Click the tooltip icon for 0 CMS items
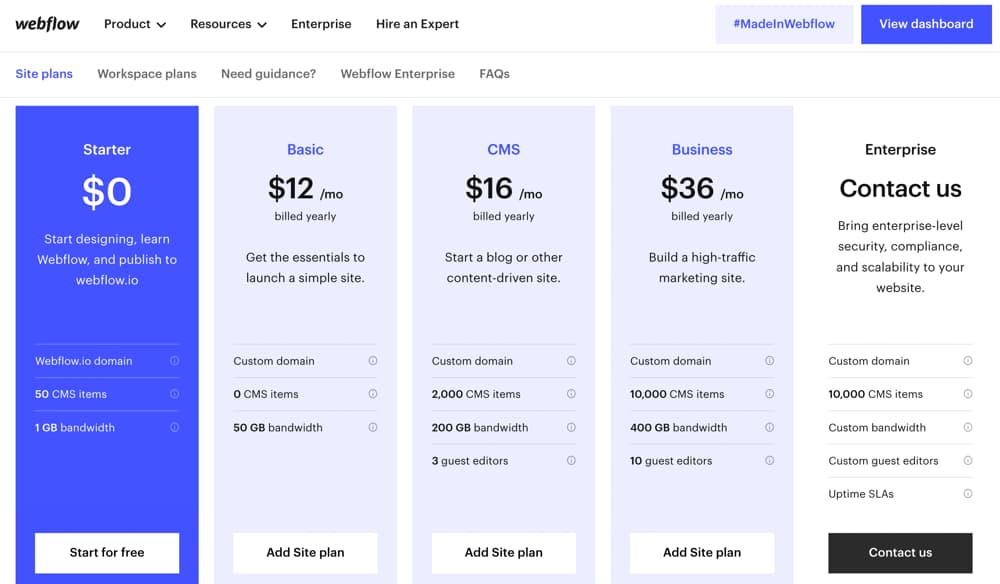Screen dimensions: 1000x584 pos(373,394)
